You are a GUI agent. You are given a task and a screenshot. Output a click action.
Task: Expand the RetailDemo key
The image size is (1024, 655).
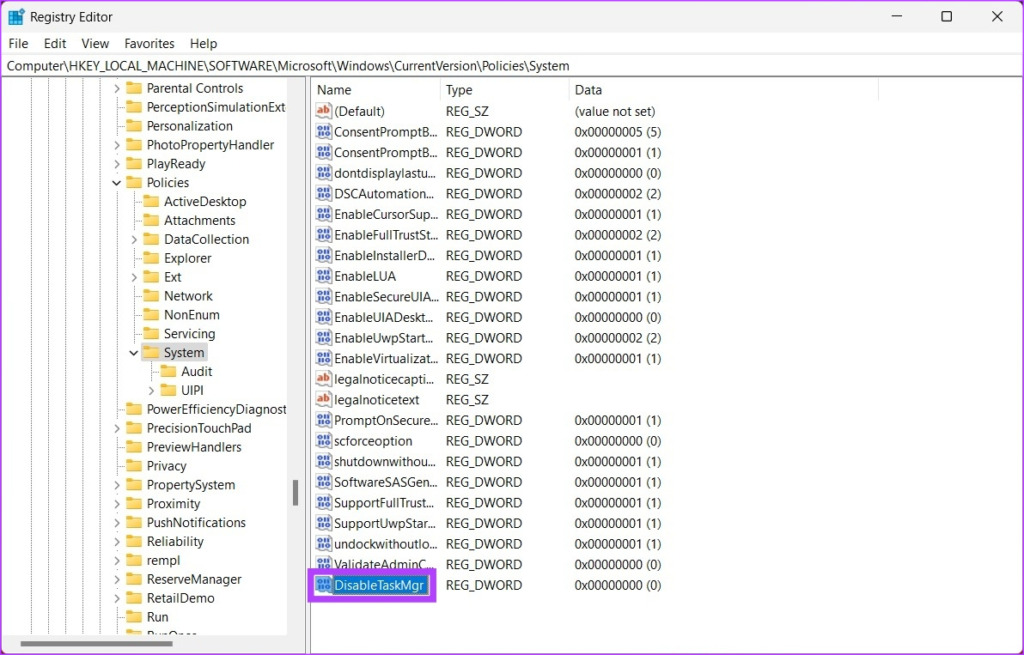[x=117, y=598]
